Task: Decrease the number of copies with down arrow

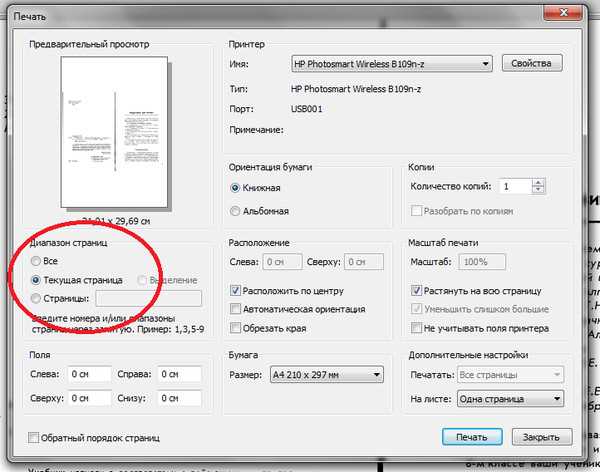Action: coord(538,189)
